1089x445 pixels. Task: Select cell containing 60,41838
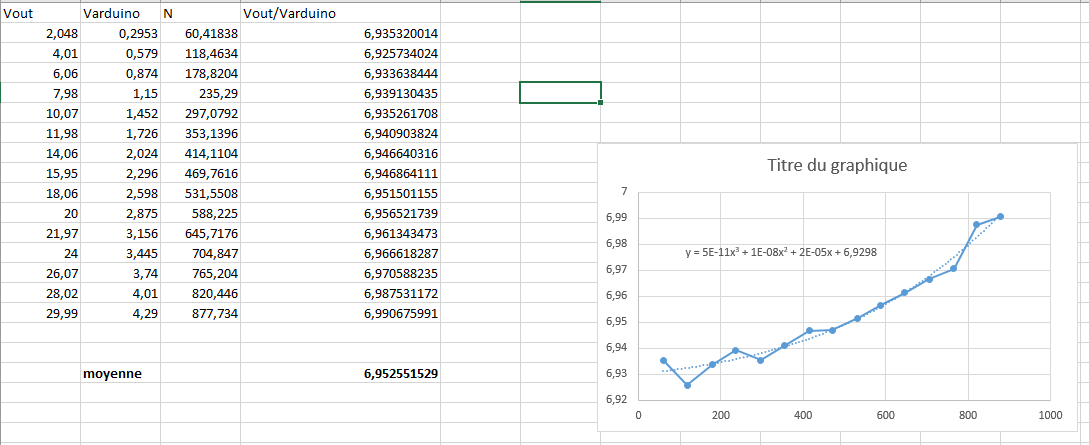[x=200, y=33]
